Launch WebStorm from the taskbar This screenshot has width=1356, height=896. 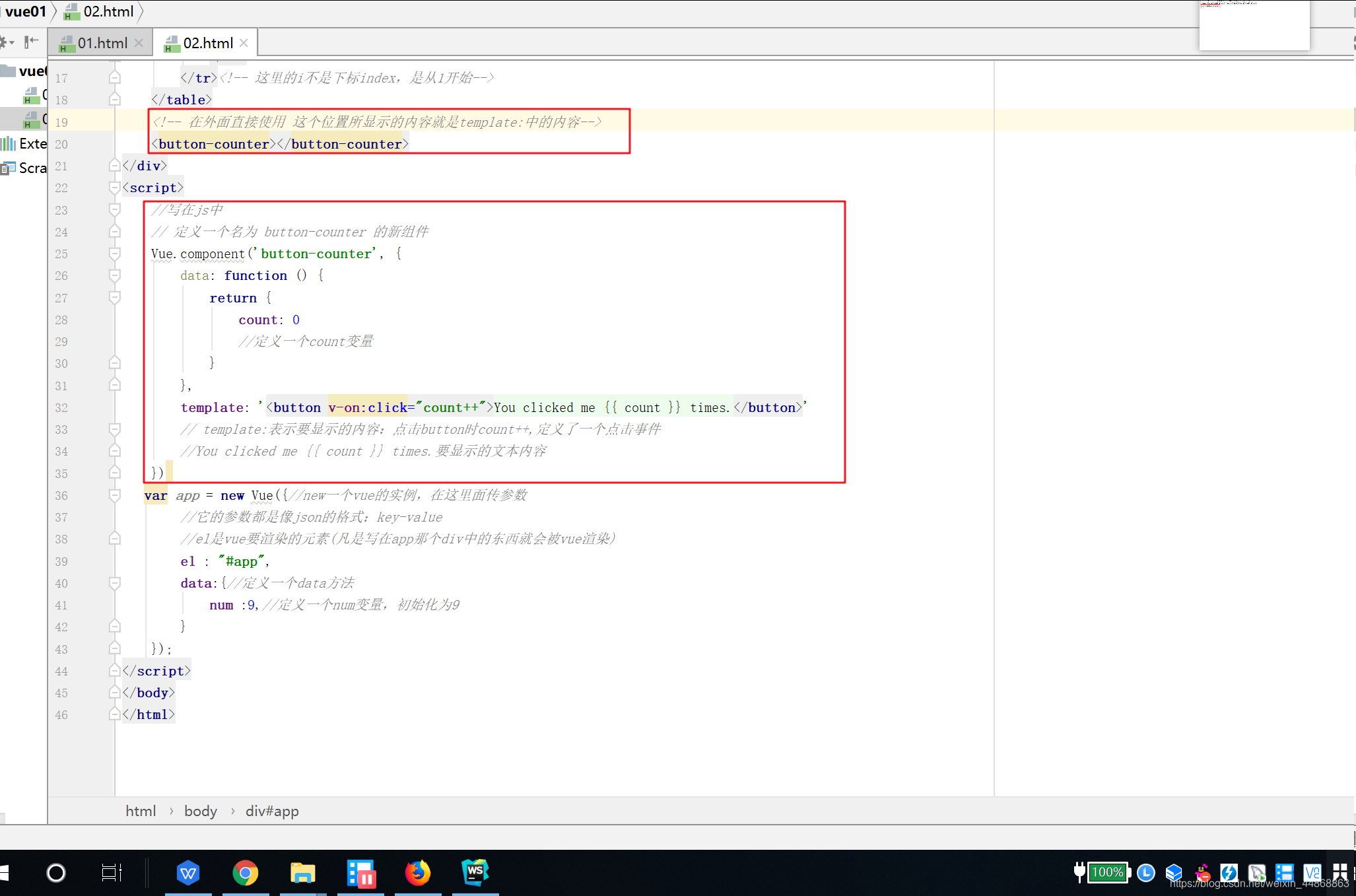pos(475,873)
